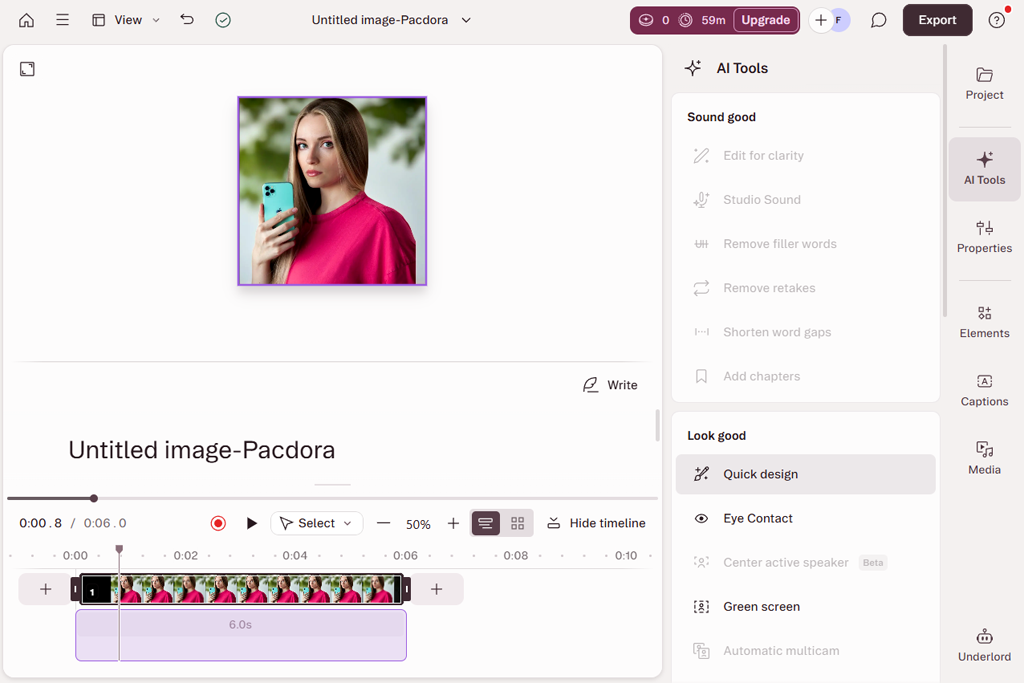Add scene after clip with plus button
This screenshot has height=683, width=1024.
pyautogui.click(x=436, y=589)
